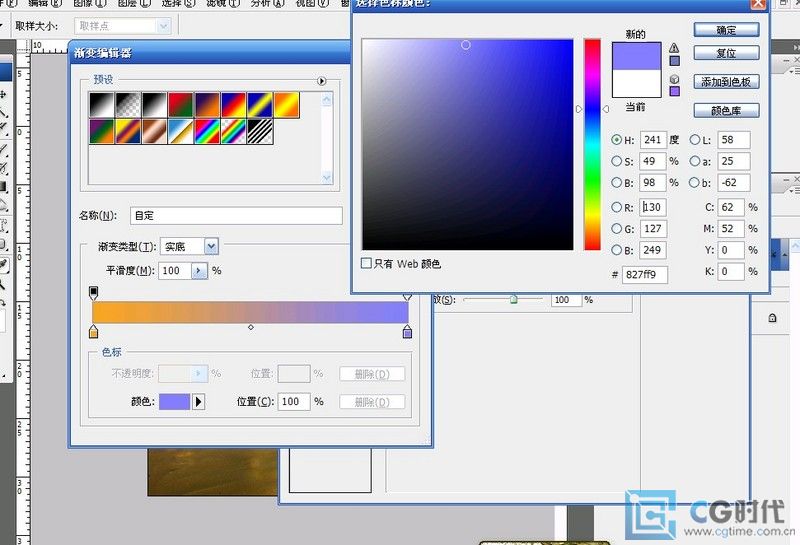Open the 平滑度 slider arrow beside 100
Image resolution: width=800 pixels, height=545 pixels.
(199, 270)
